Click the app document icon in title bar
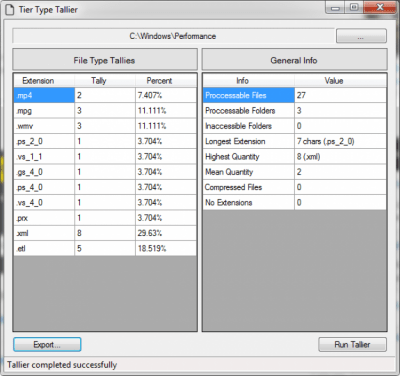 tap(10, 10)
